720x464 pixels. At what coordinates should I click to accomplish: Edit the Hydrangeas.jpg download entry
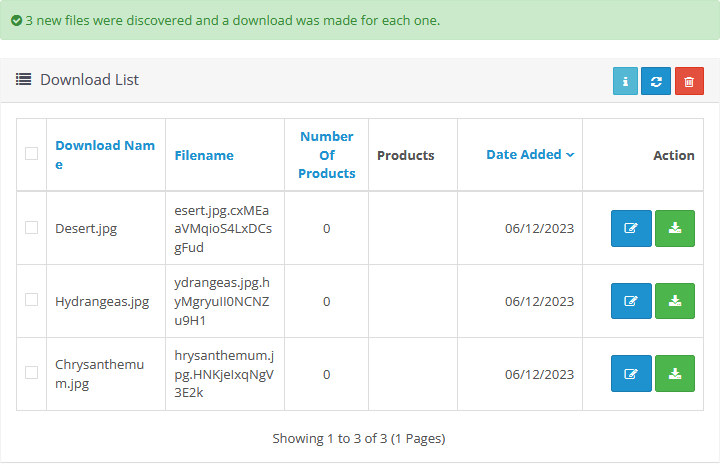631,301
